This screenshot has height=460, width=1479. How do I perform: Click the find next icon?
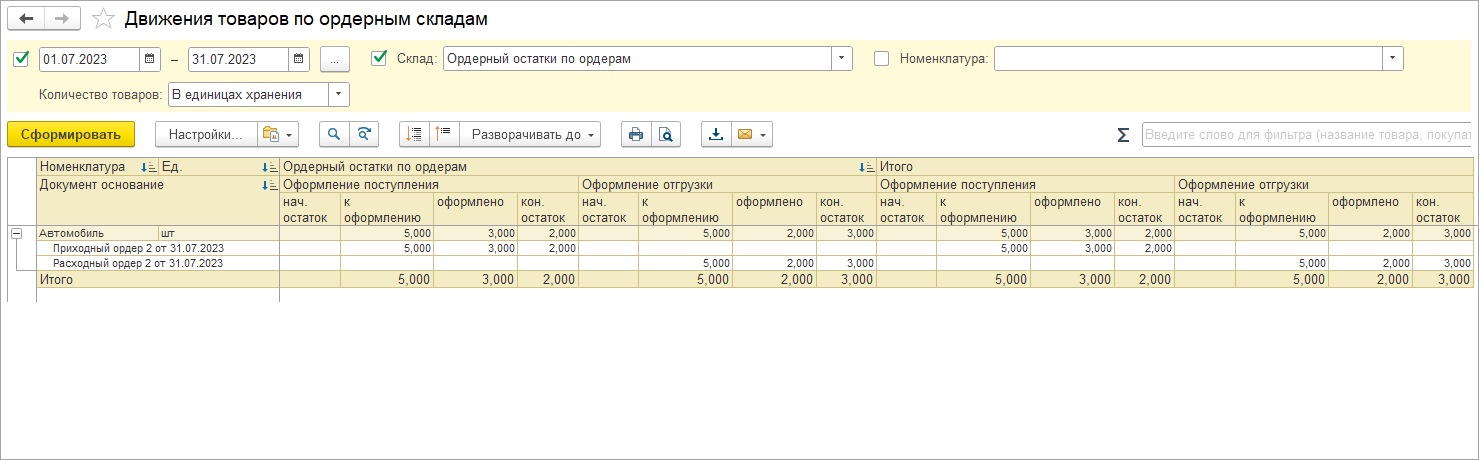[x=366, y=134]
